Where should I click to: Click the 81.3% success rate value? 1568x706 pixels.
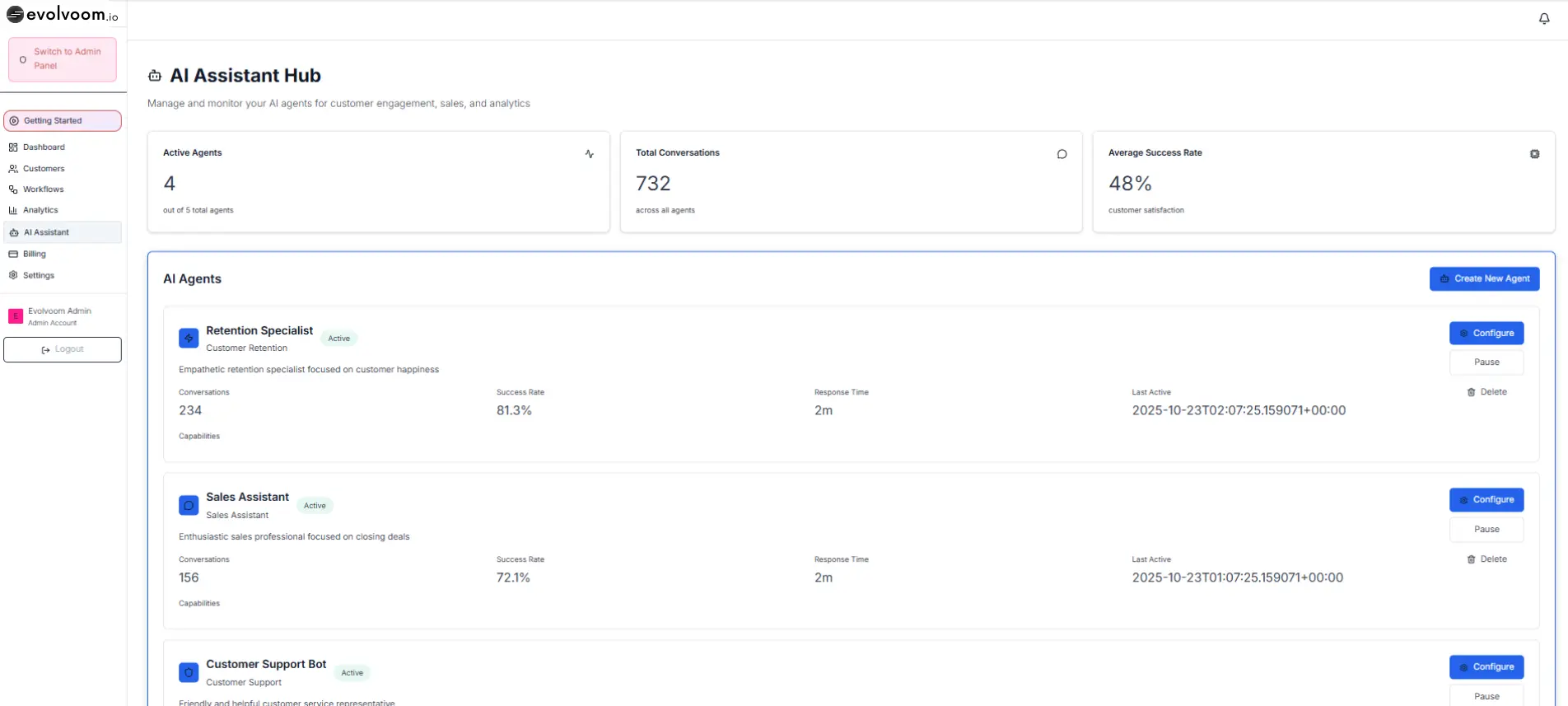click(514, 410)
